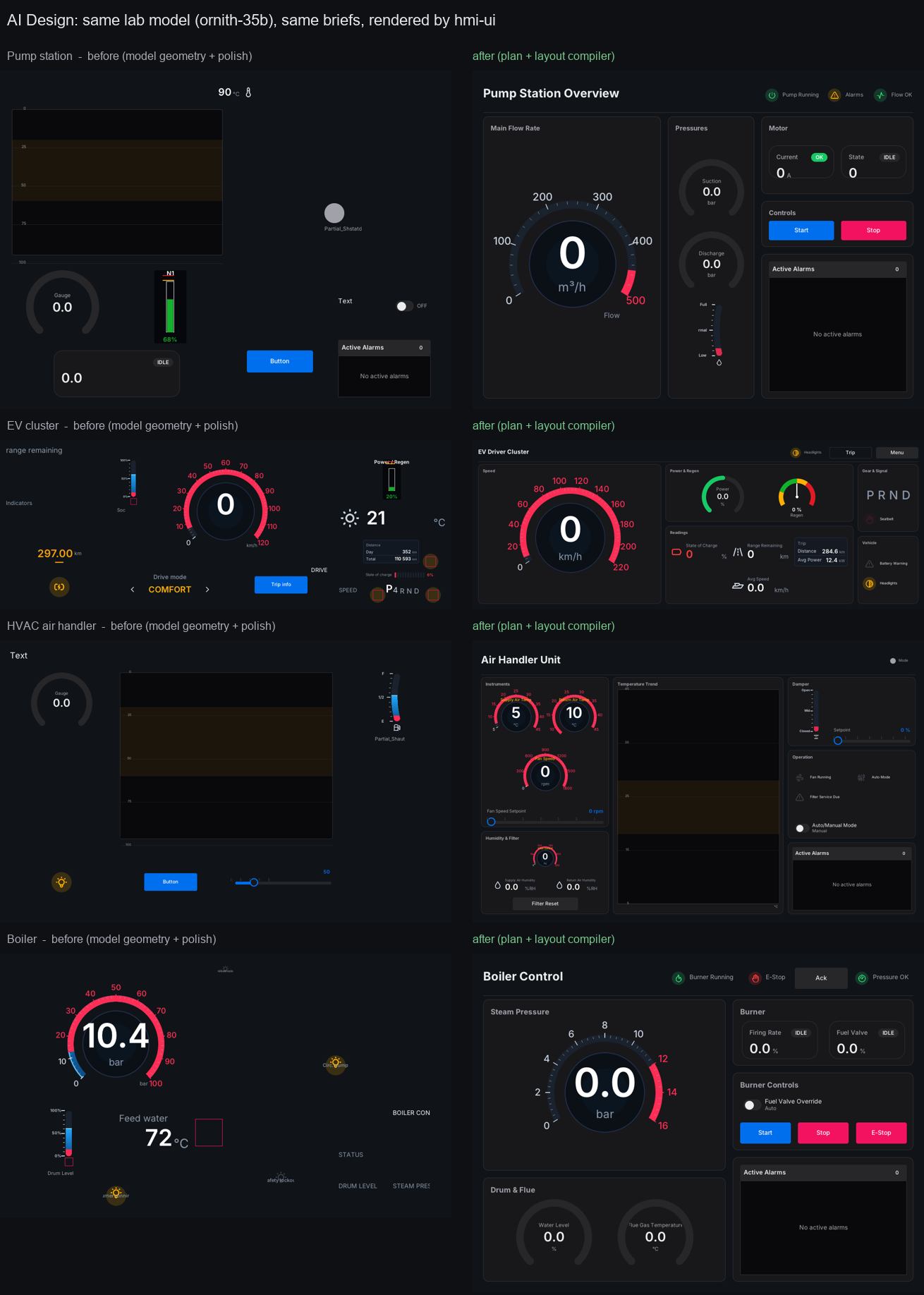Click the red E-Stop hand indicator icon
The width and height of the screenshot is (924, 1295).
pyautogui.click(x=755, y=978)
